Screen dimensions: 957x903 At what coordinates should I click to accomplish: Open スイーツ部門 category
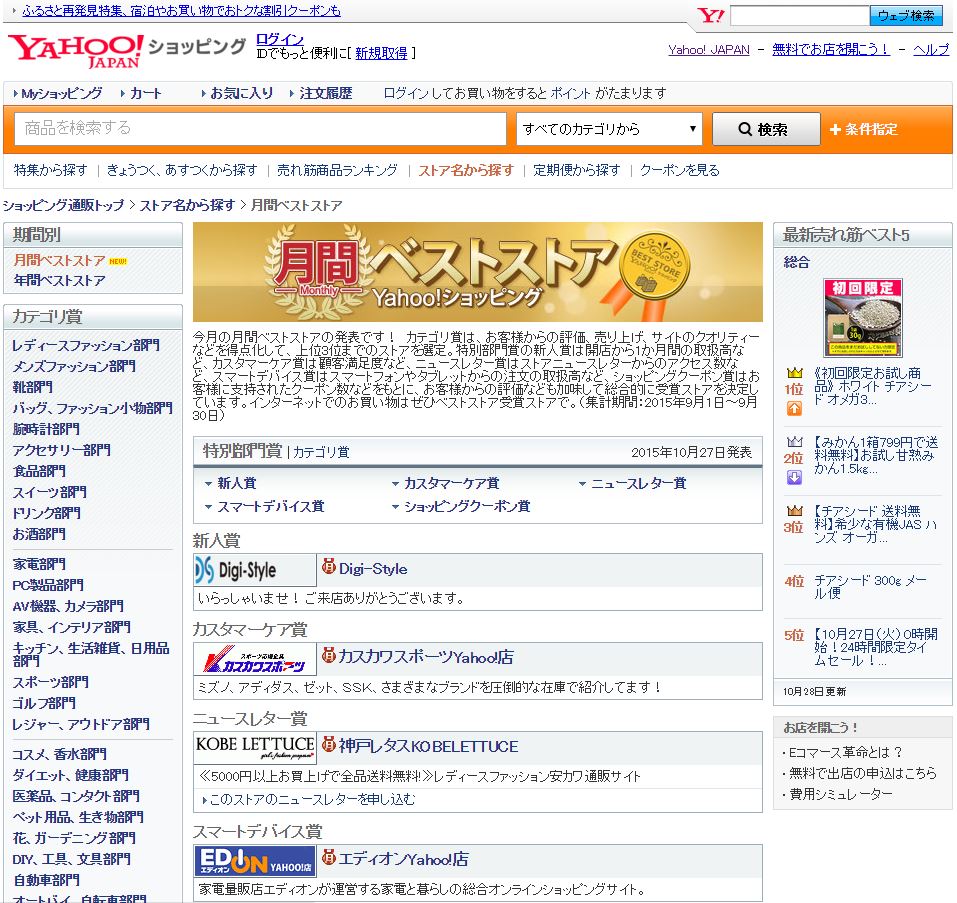pyautogui.click(x=49, y=492)
